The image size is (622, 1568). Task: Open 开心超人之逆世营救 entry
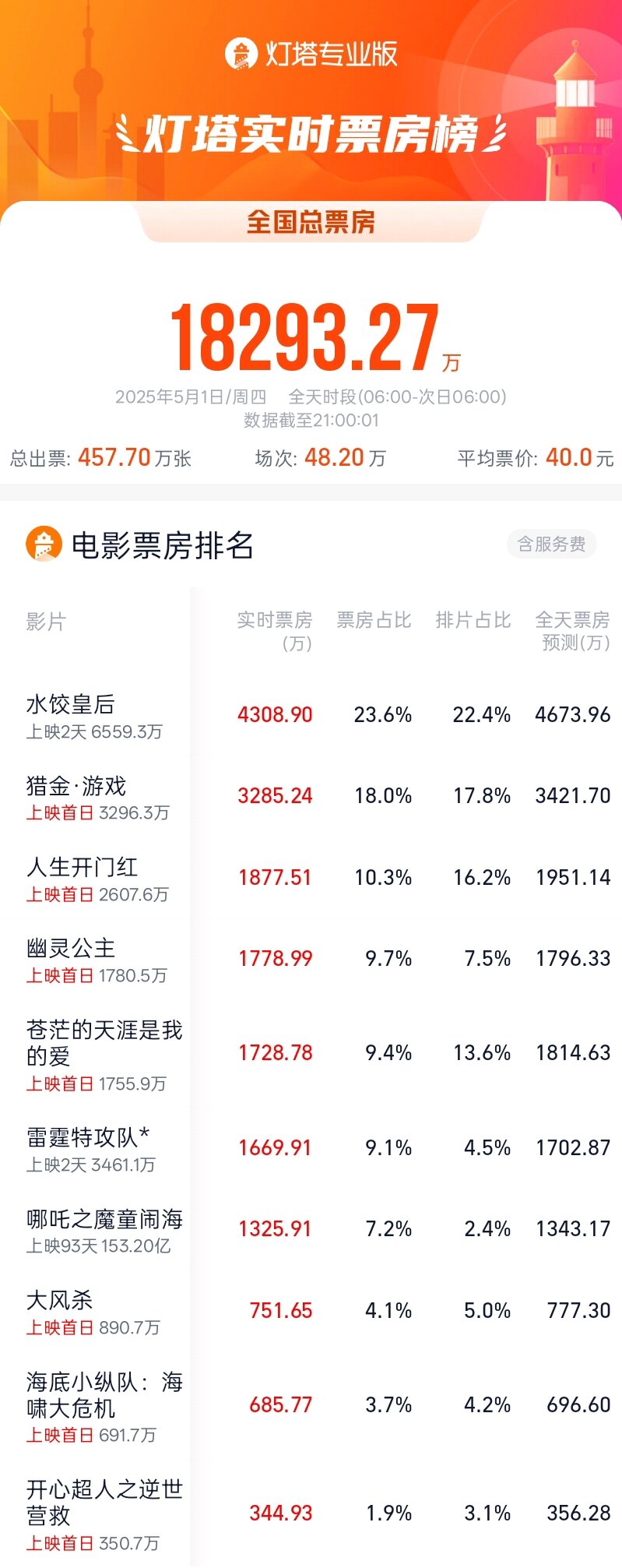tap(311, 1514)
